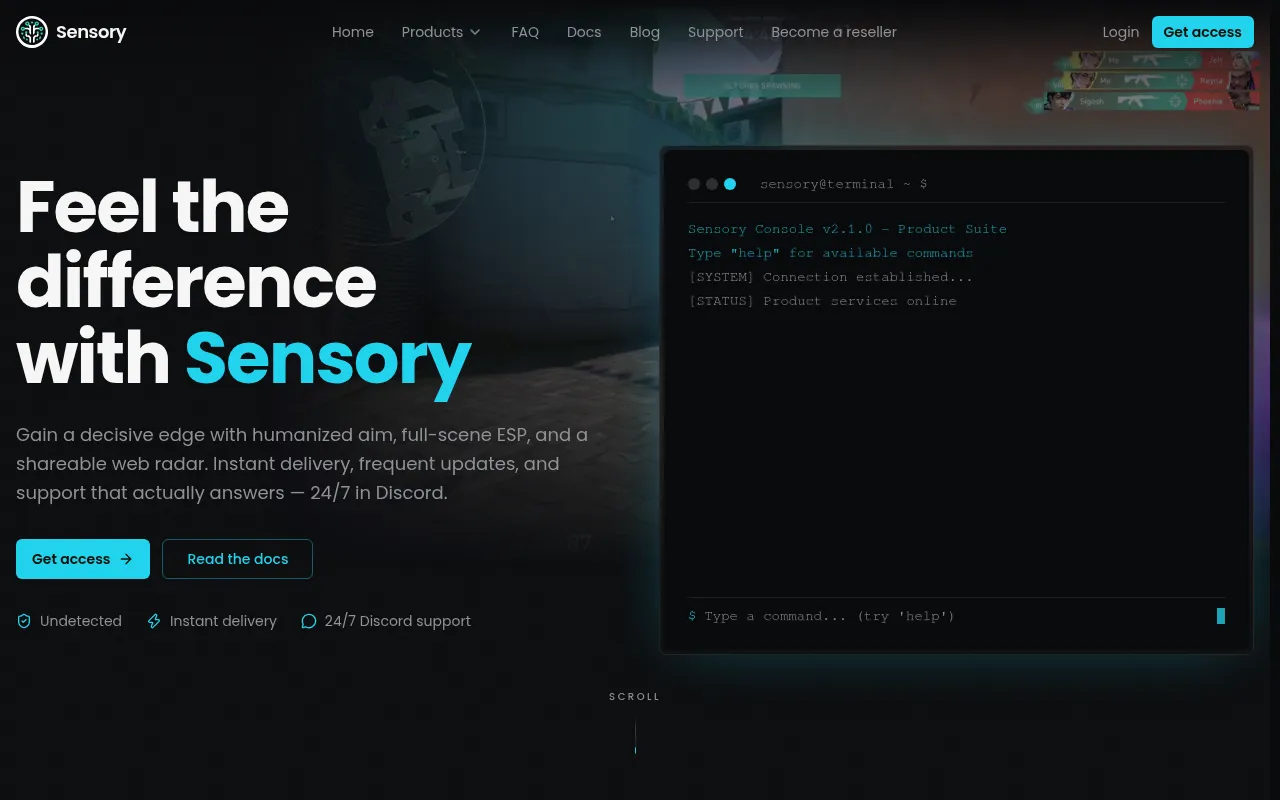Click the Sensory brain logo icon
Screen dimensions: 1280x800
[32, 32]
